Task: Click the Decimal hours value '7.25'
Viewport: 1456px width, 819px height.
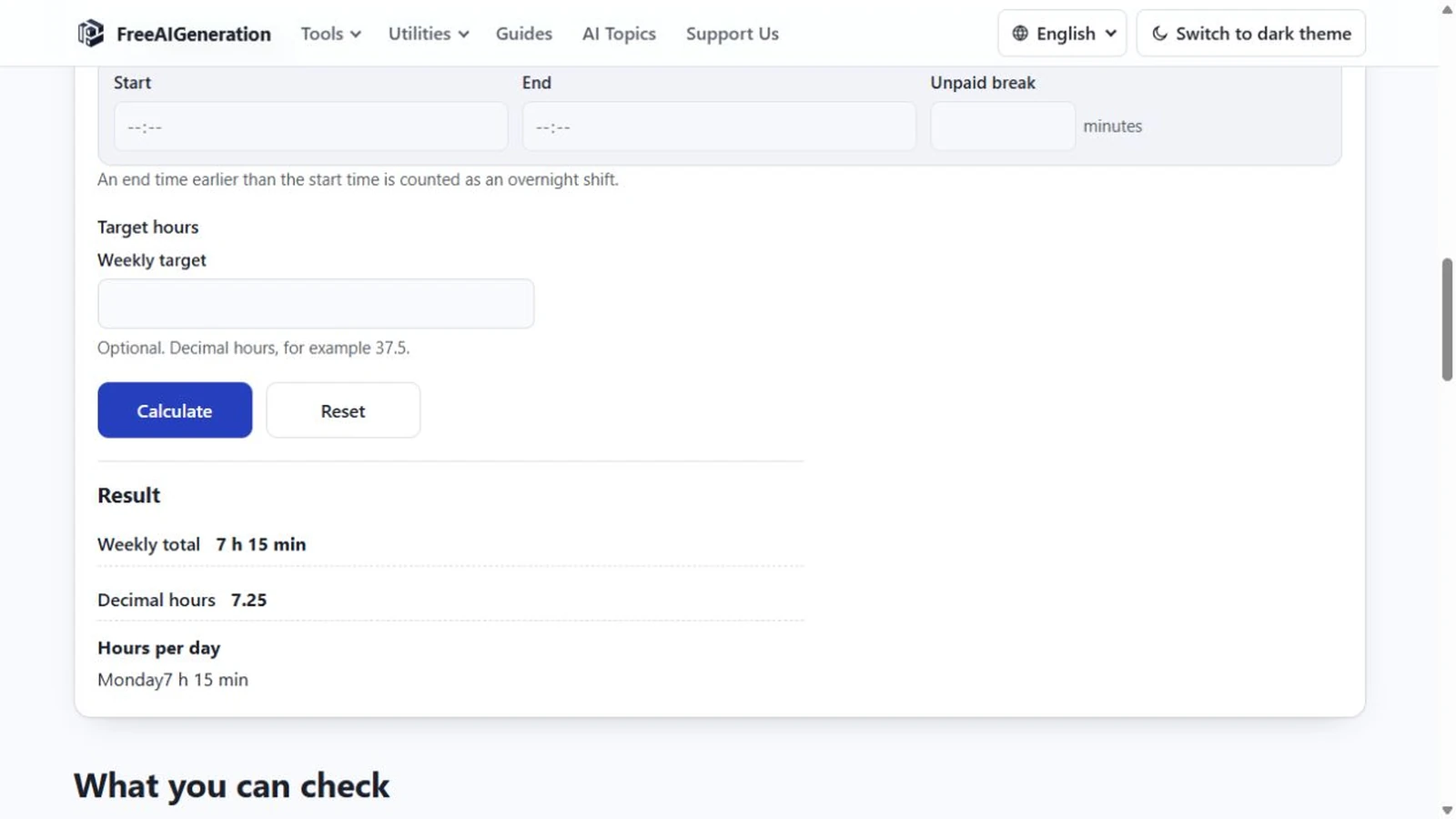Action: pyautogui.click(x=248, y=600)
